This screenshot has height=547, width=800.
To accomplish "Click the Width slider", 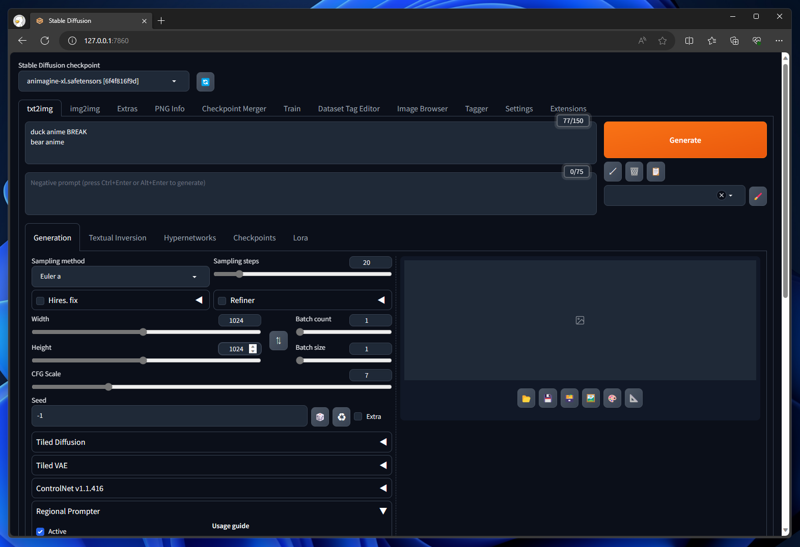I will (146, 332).
